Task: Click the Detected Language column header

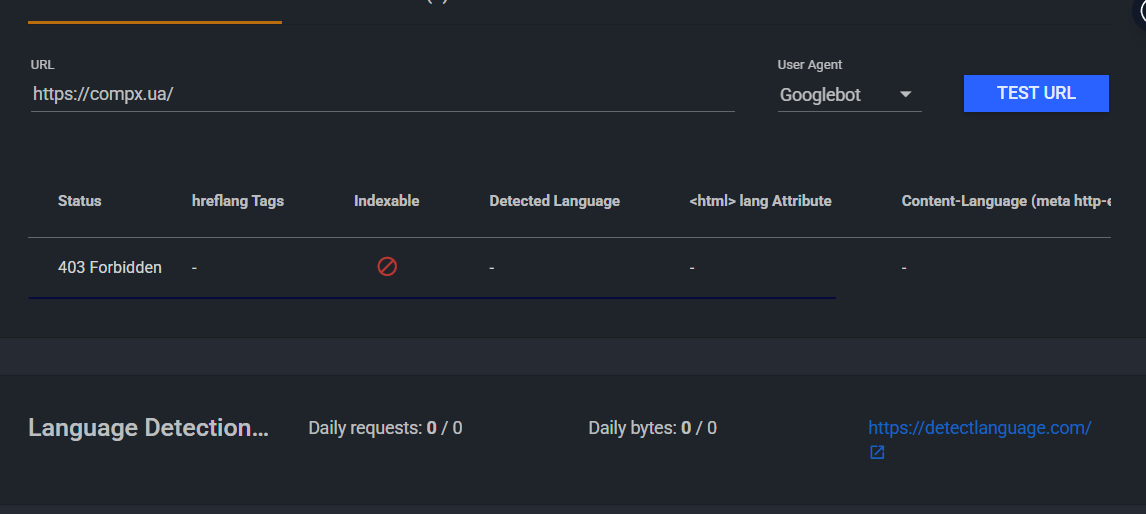Action: coord(555,201)
